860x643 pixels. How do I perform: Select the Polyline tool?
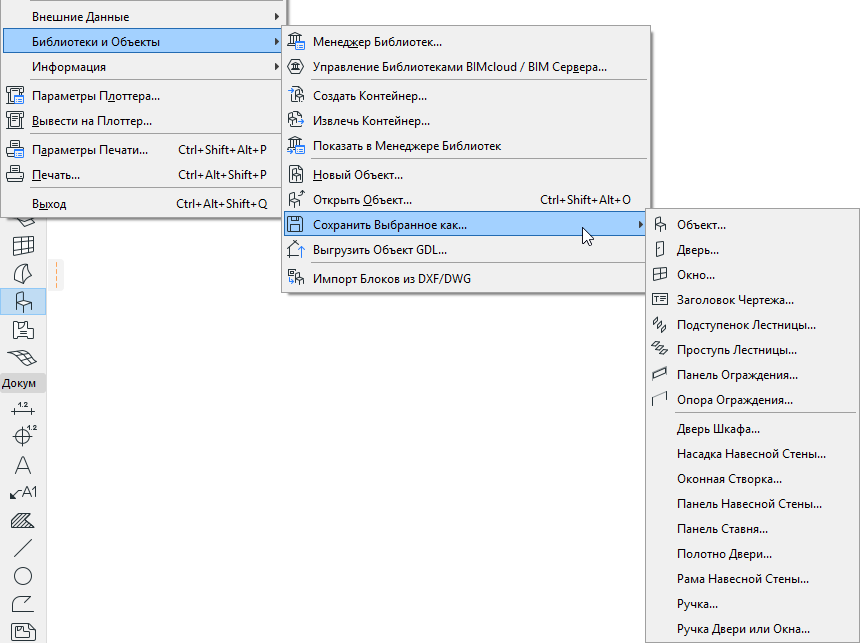[x=23, y=603]
